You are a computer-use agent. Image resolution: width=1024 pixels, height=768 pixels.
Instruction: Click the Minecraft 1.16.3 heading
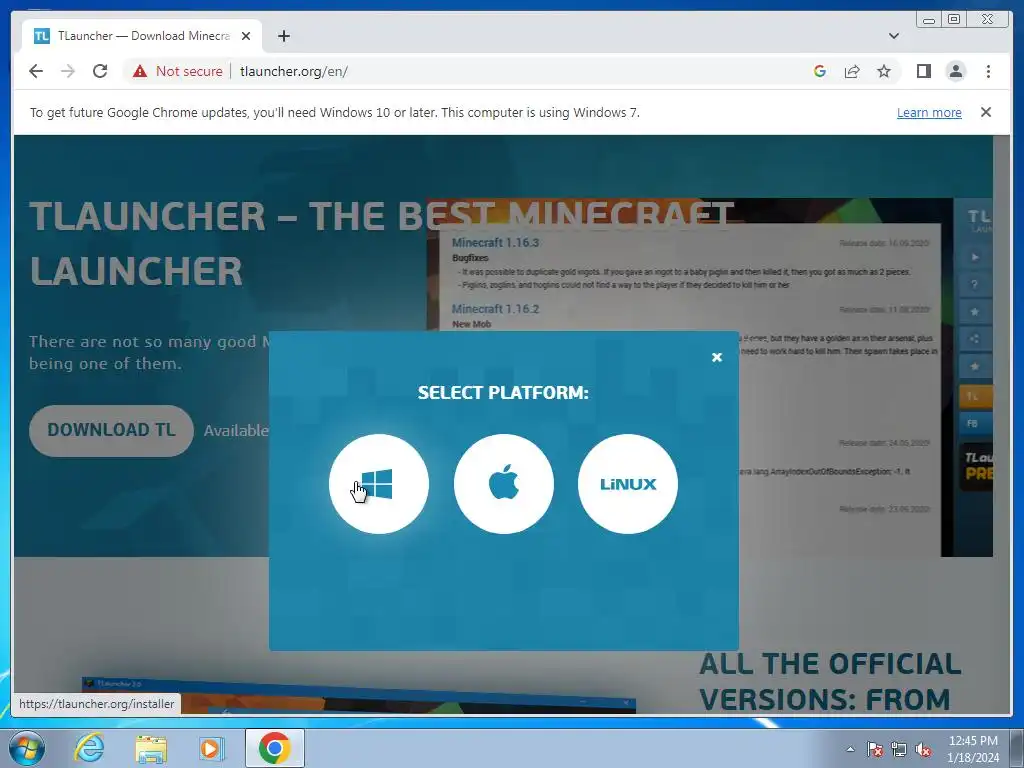(x=495, y=242)
